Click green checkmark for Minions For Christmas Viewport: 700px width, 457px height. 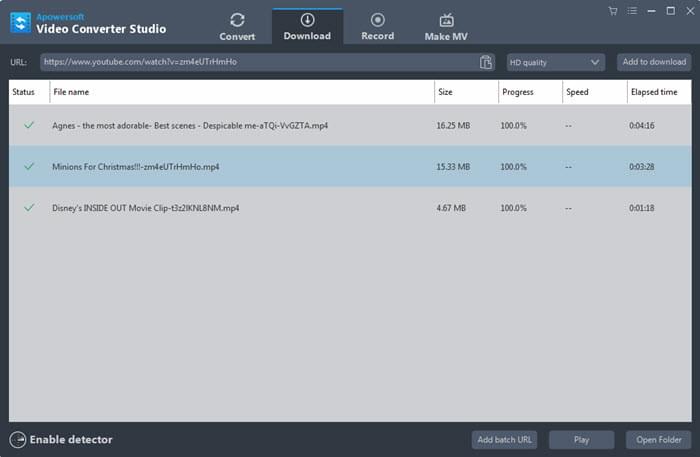29,166
